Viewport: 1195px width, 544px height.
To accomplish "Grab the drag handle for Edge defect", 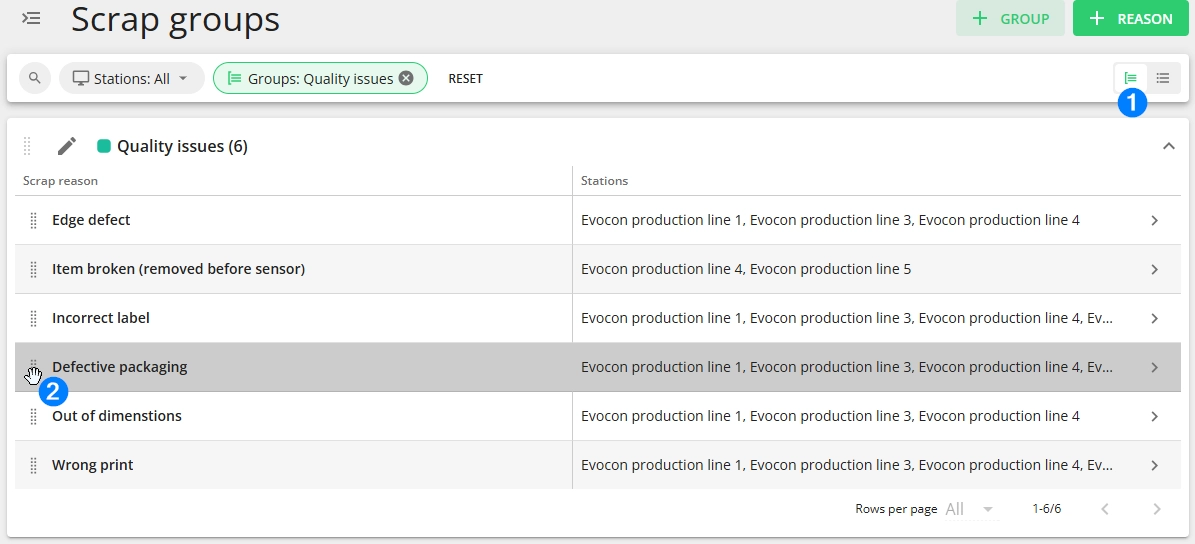I will coord(34,220).
